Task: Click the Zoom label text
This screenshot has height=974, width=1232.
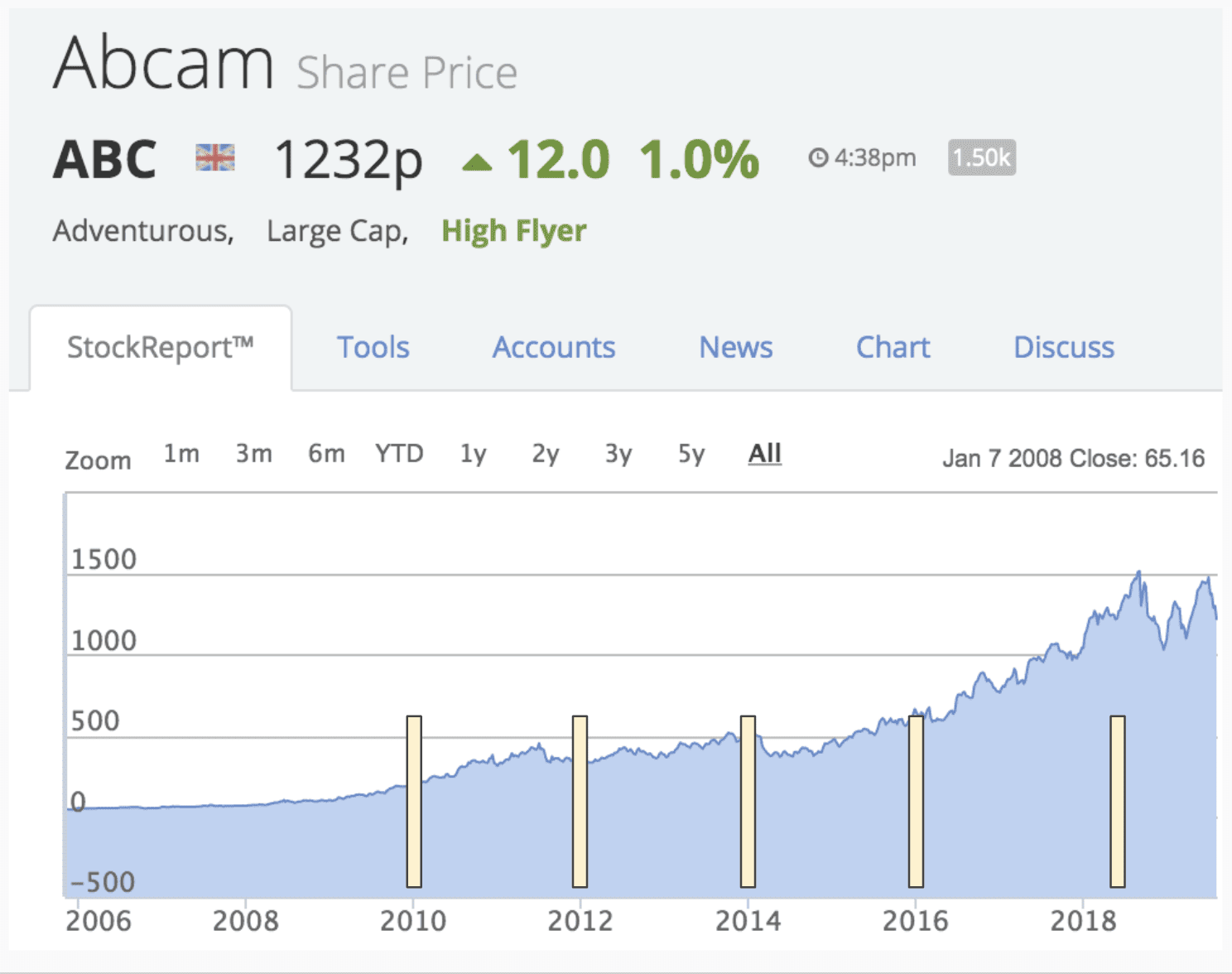Action: [99, 460]
